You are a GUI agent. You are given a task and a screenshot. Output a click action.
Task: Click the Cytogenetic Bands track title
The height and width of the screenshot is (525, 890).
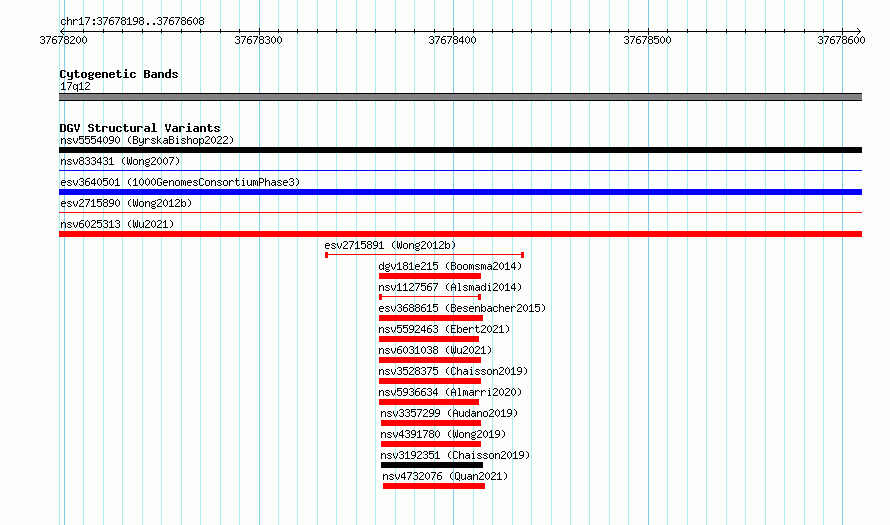click(x=119, y=74)
